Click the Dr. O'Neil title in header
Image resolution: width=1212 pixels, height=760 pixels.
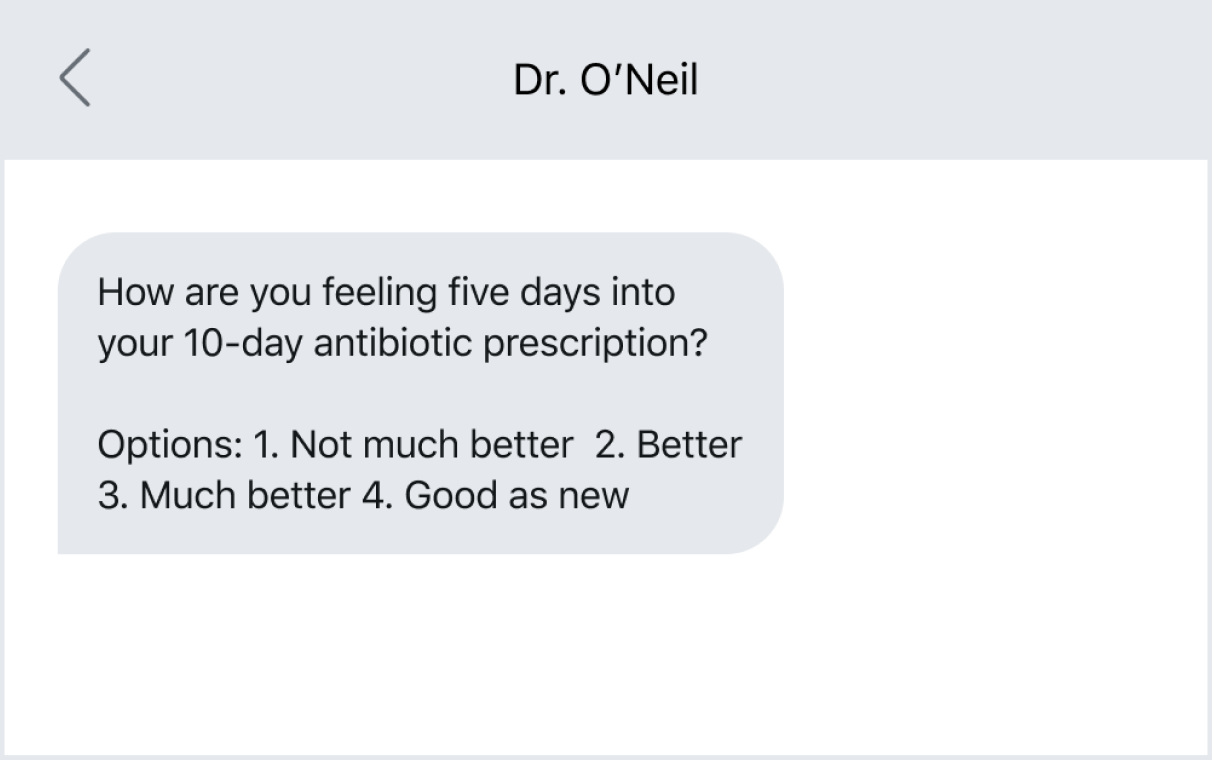tap(605, 79)
